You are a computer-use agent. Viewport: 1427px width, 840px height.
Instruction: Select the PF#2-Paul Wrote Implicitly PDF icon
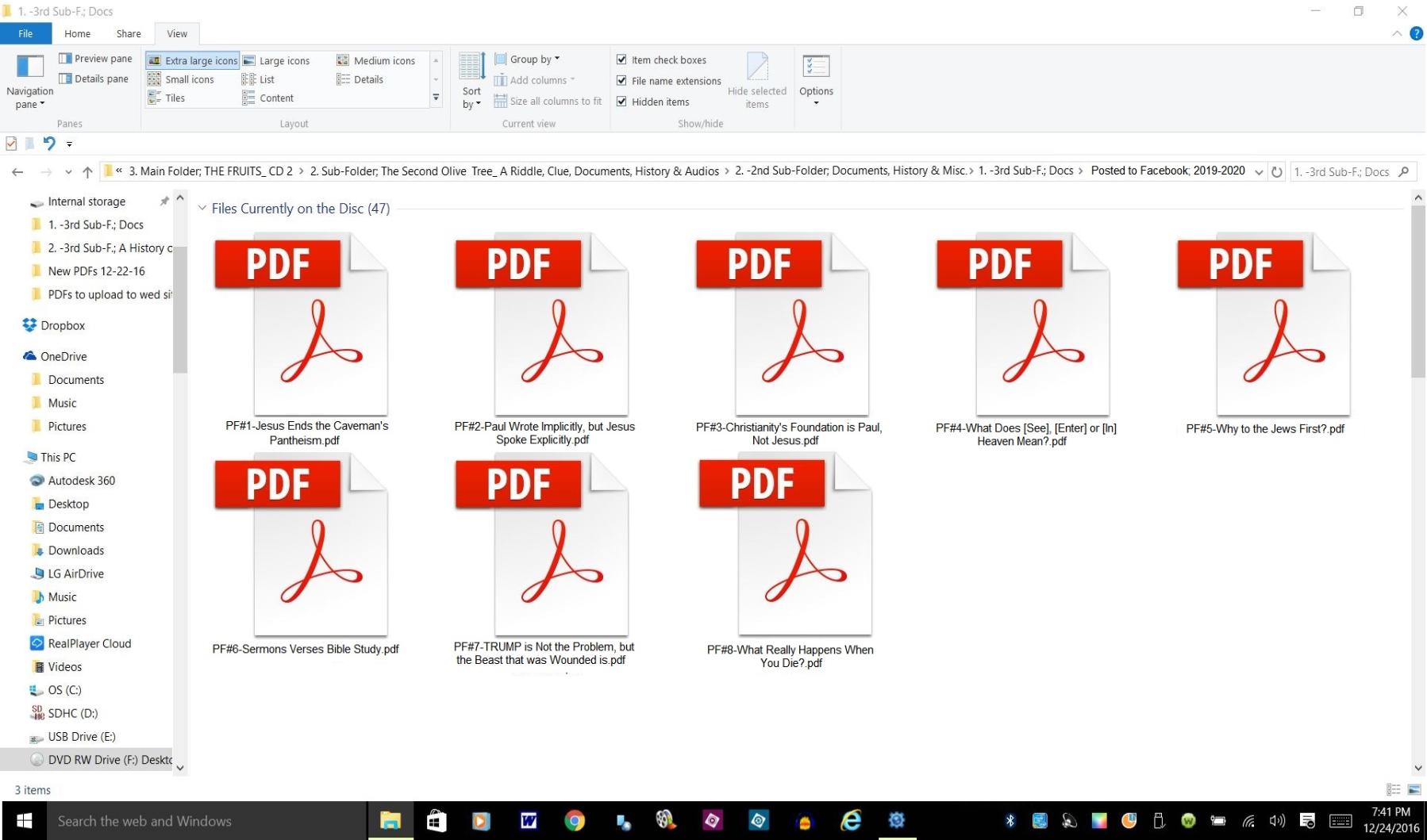coord(542,324)
